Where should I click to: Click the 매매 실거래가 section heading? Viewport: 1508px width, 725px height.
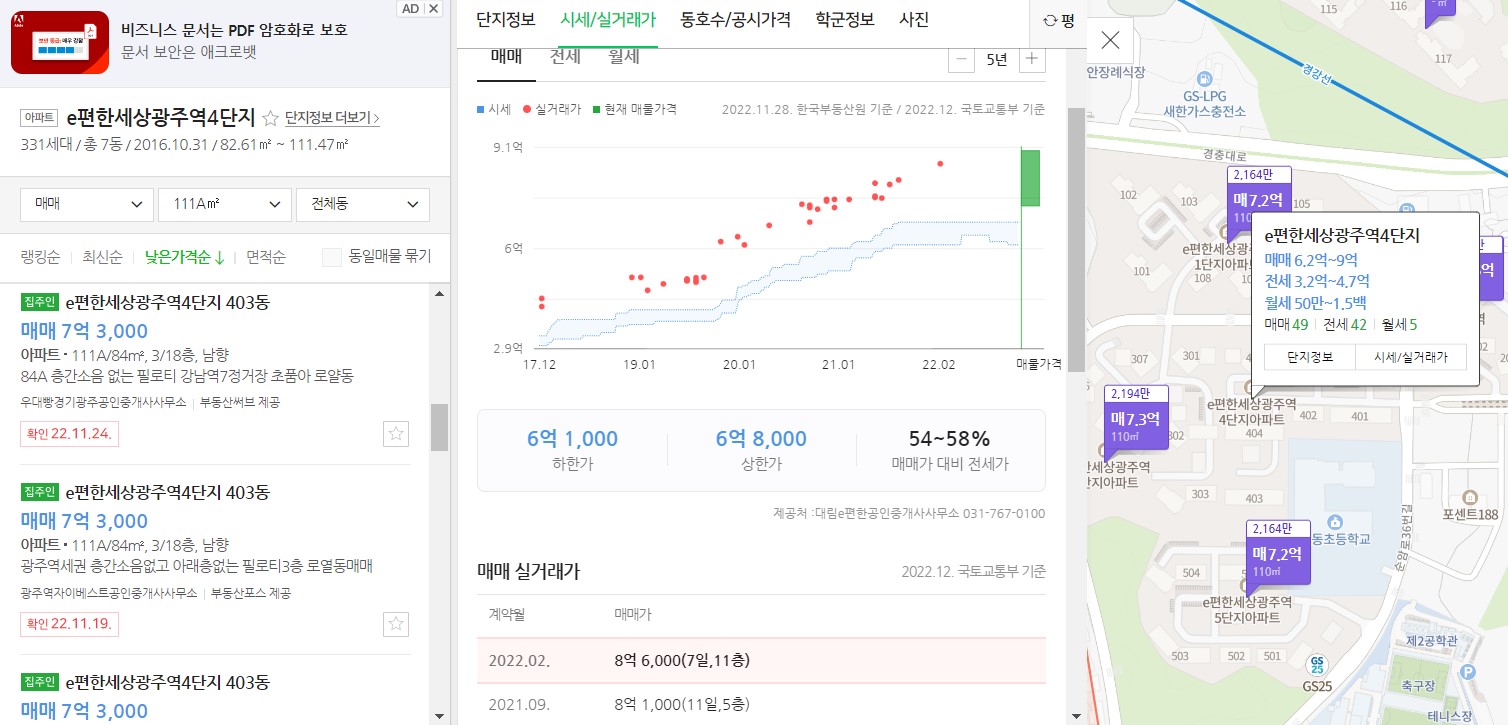coord(528,571)
